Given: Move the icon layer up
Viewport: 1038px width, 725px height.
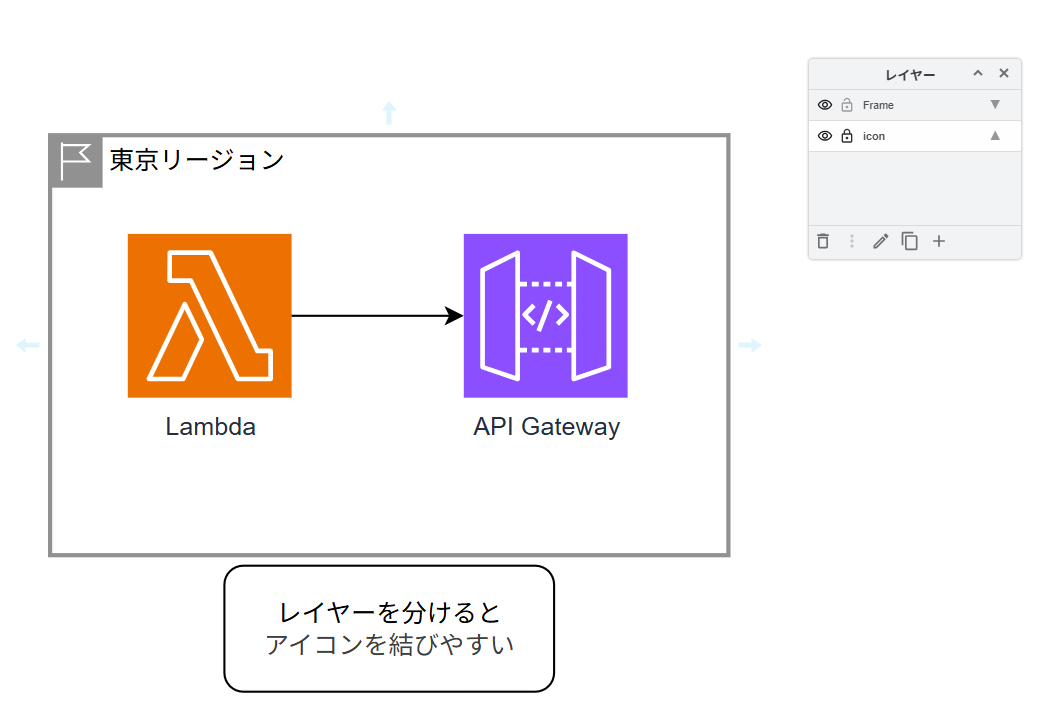Looking at the screenshot, I should [x=995, y=136].
